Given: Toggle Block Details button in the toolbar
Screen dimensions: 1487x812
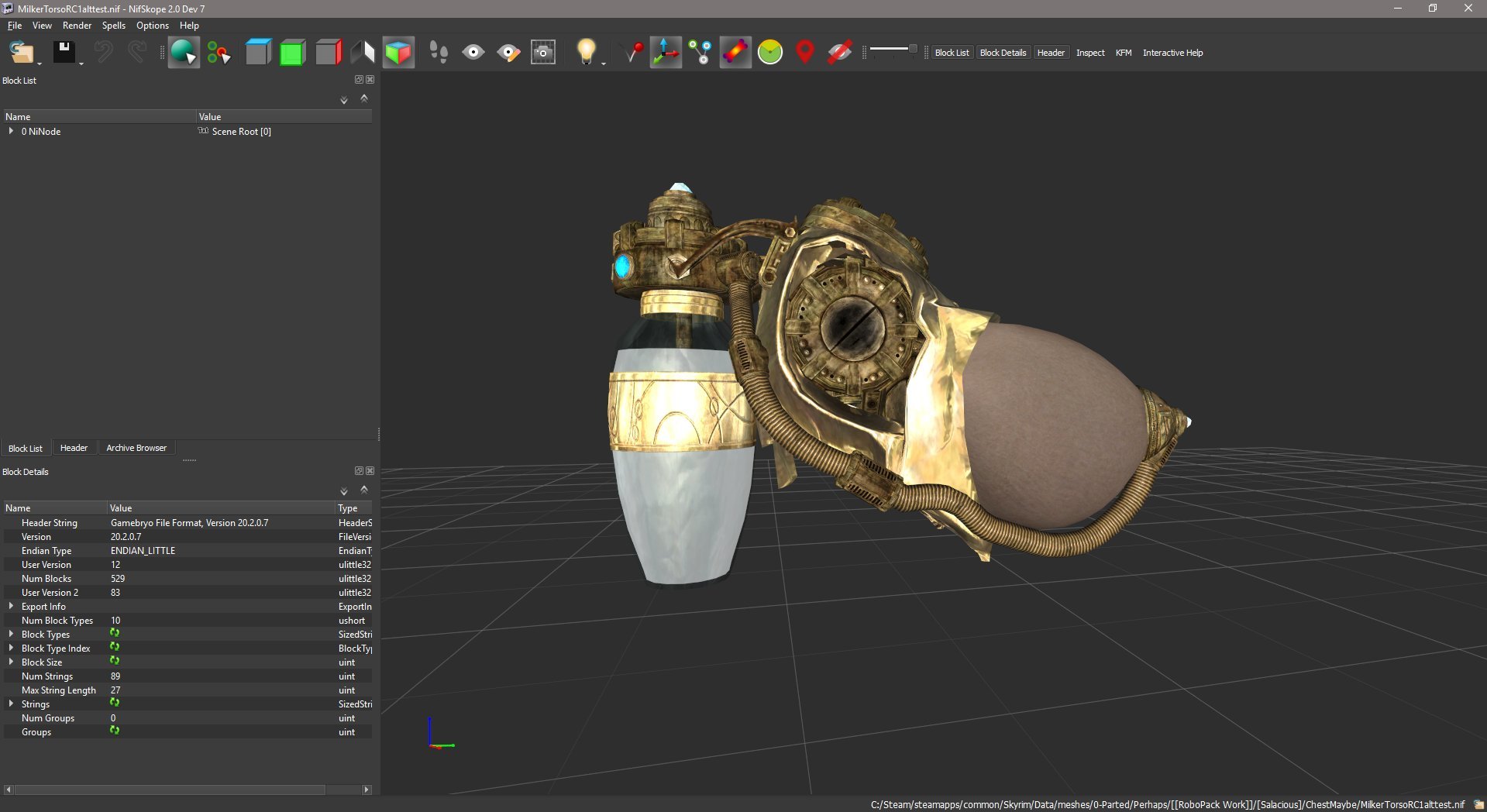Looking at the screenshot, I should (x=1003, y=53).
